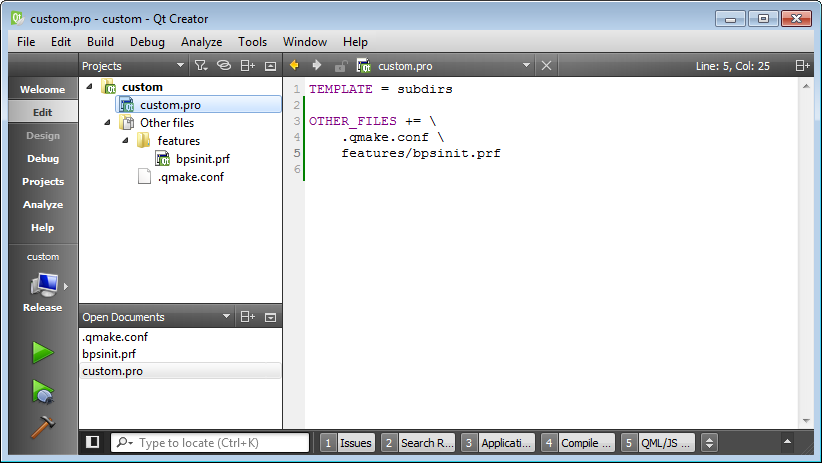Open the Debug menu
822x463 pixels.
pos(147,42)
